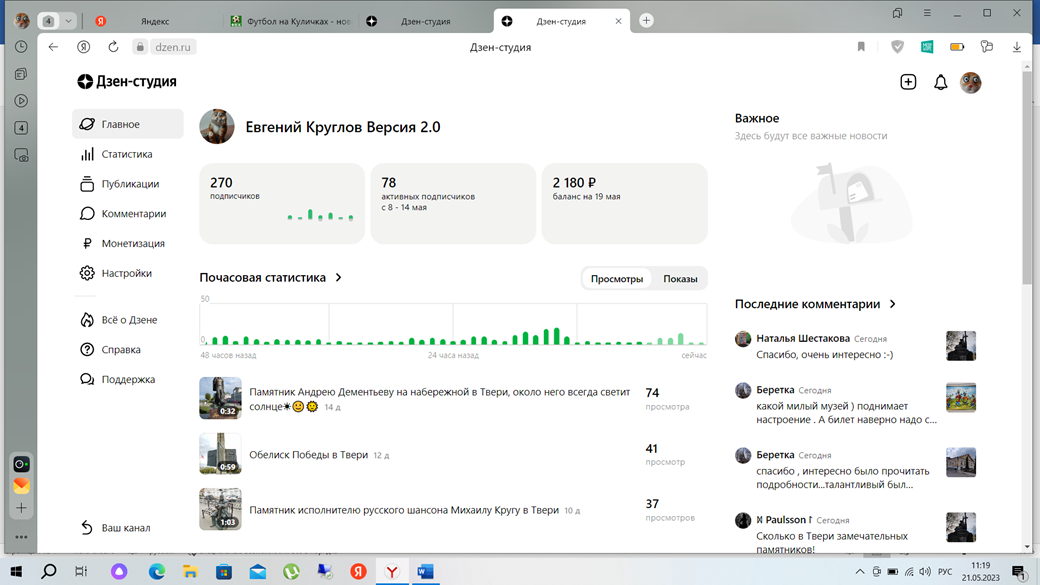This screenshot has height=585, width=1040.
Task: Expand Последние комментарии via chevron
Action: tap(893, 304)
